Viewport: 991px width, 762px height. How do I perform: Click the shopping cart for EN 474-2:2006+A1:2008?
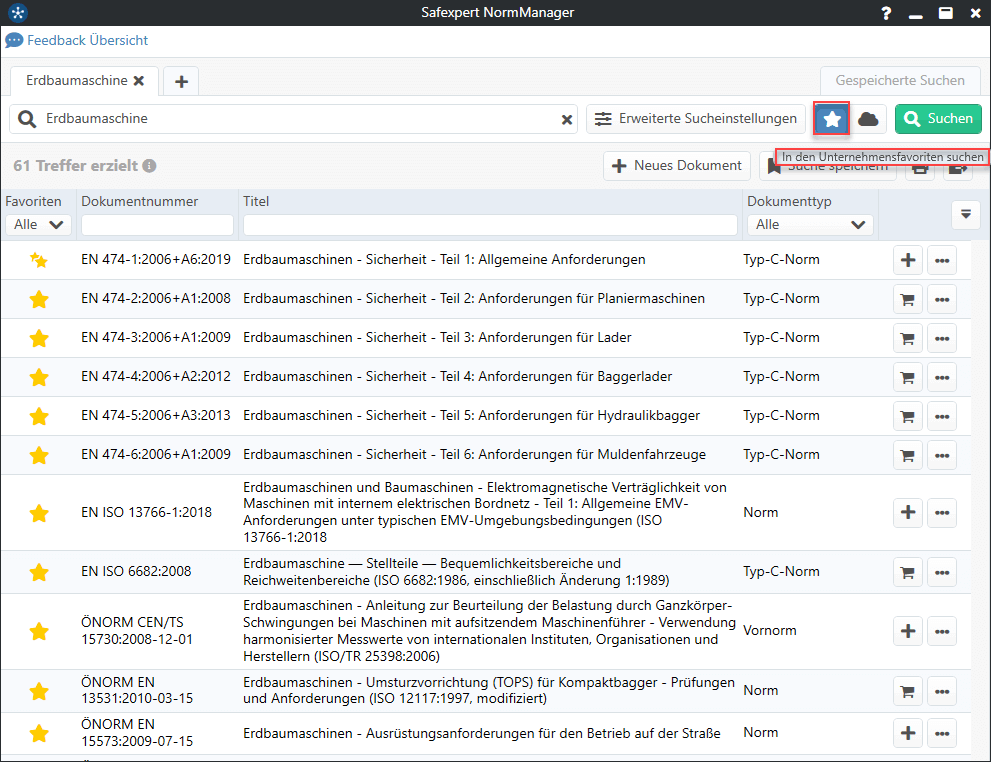tap(908, 299)
